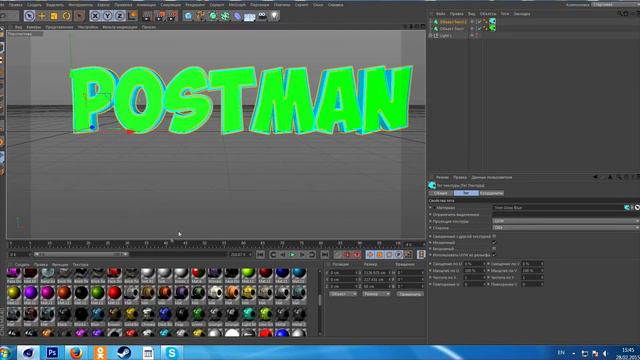Open the Windows Start menu

[6, 353]
